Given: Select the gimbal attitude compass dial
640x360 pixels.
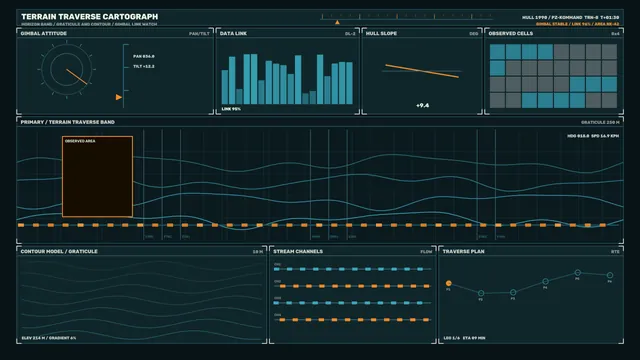Looking at the screenshot, I should point(67,70).
